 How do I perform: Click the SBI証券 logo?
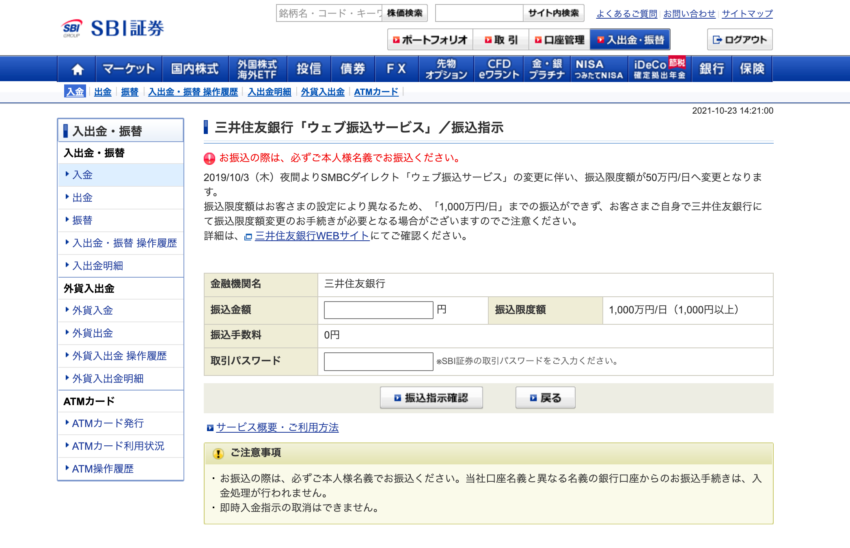pyautogui.click(x=113, y=28)
